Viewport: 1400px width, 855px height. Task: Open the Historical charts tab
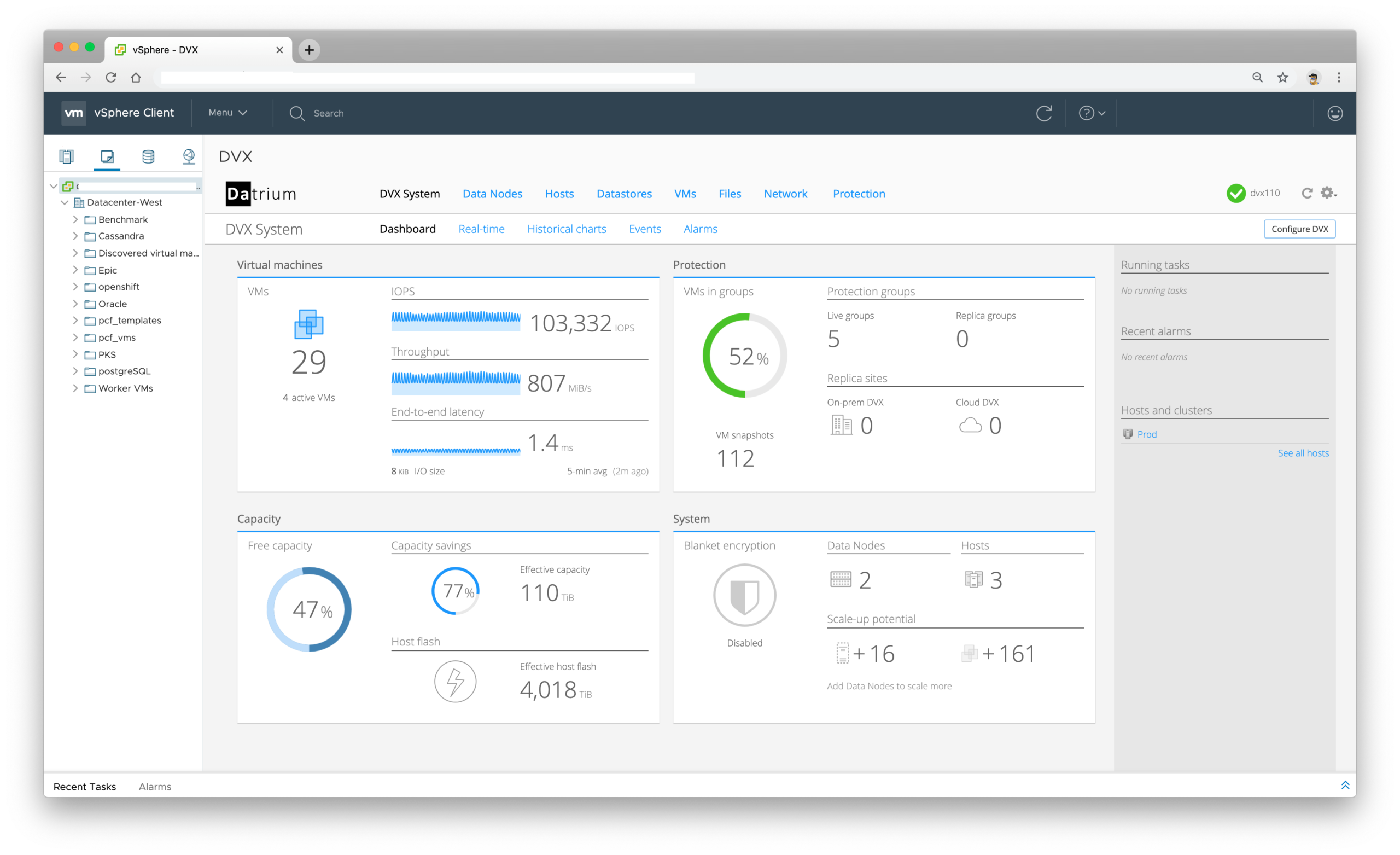567,229
